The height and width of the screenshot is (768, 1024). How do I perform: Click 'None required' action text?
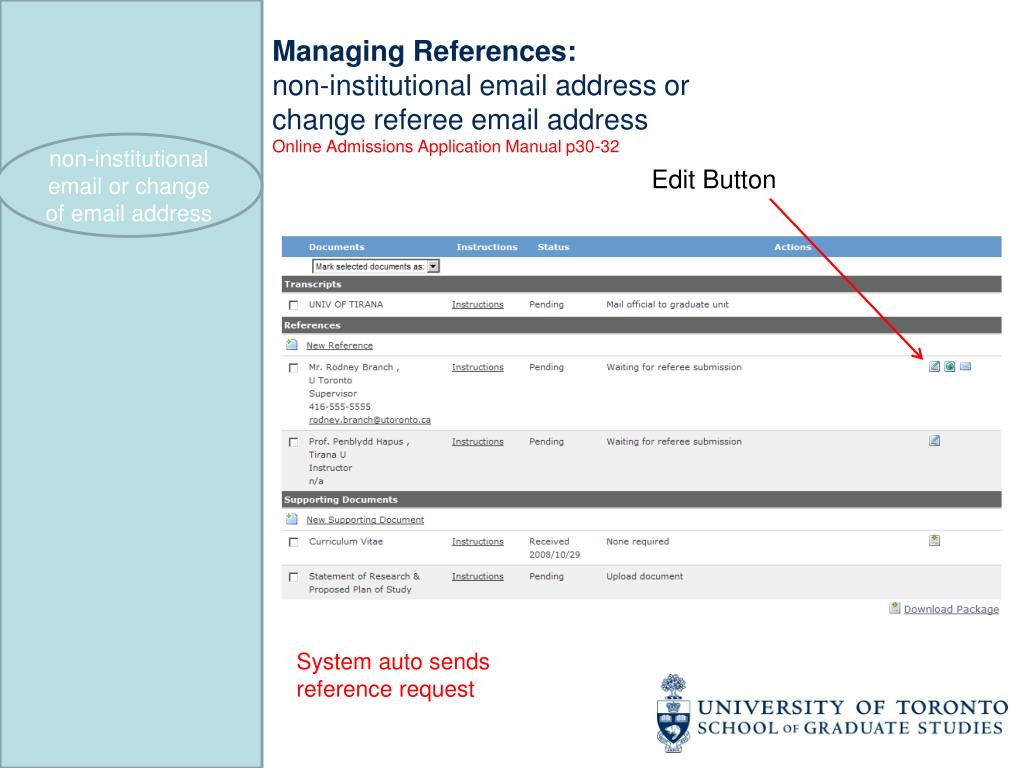pyautogui.click(x=637, y=541)
